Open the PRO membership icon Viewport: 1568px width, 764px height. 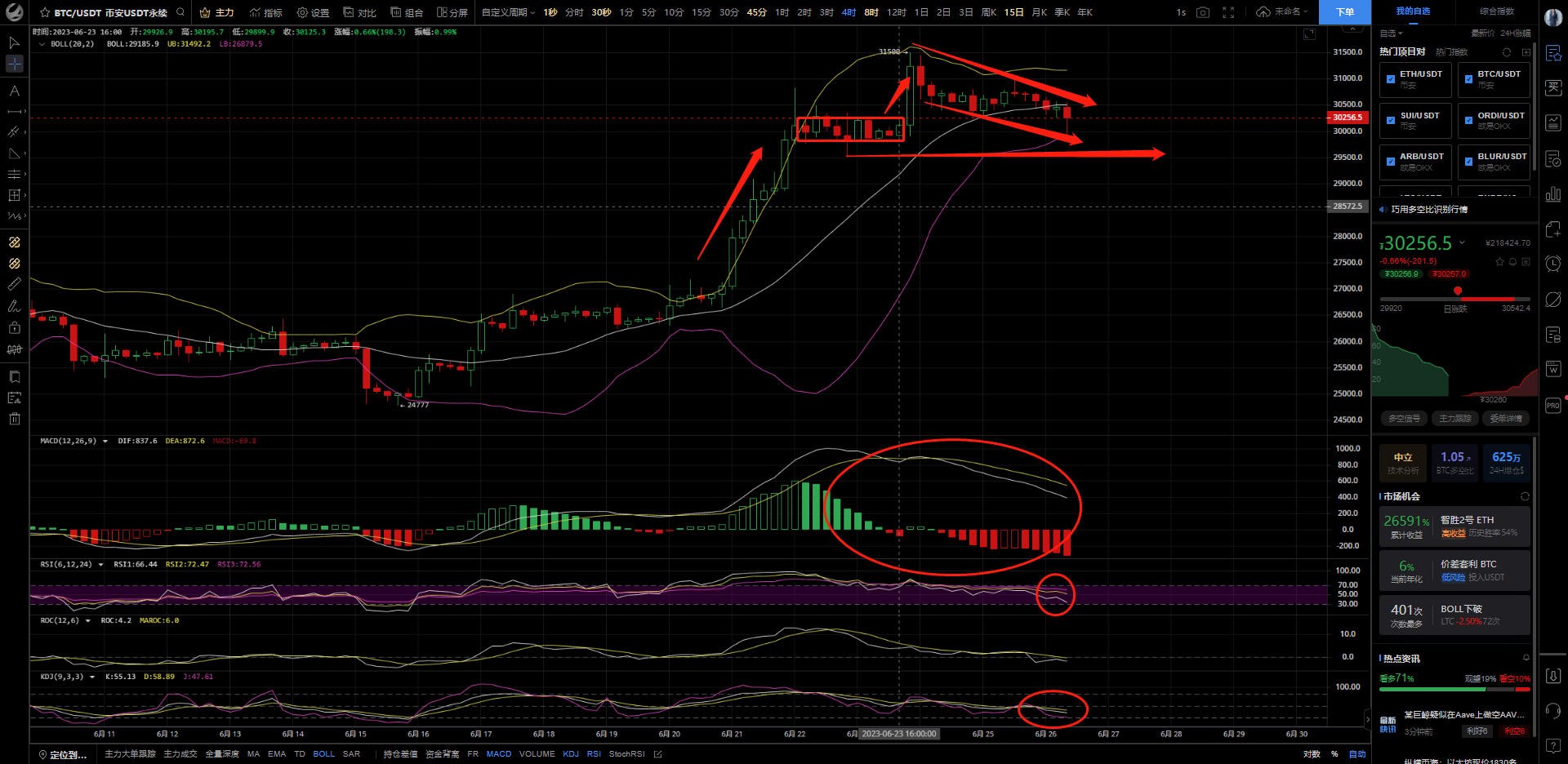click(1553, 405)
